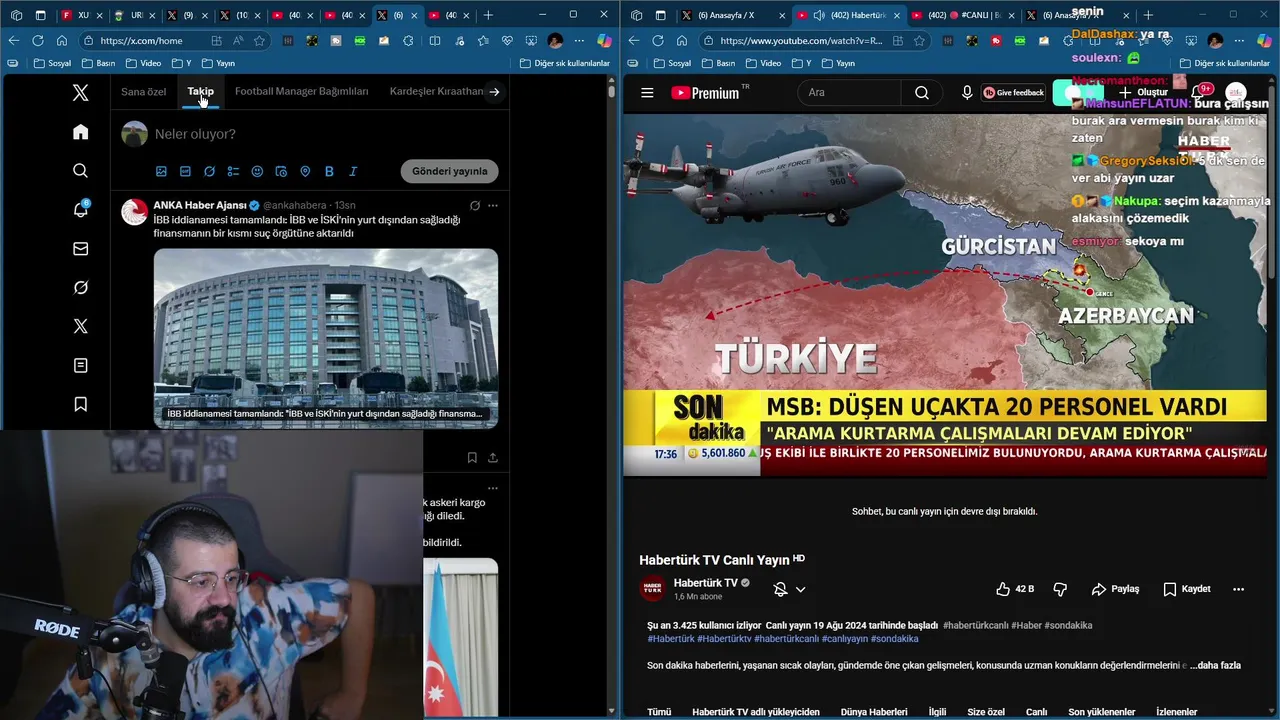Click Give feedback button
Image resolution: width=1280 pixels, height=720 pixels.
[1013, 93]
